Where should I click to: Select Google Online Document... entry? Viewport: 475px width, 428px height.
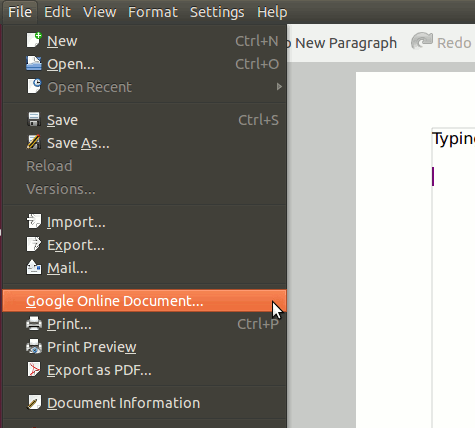[145, 301]
